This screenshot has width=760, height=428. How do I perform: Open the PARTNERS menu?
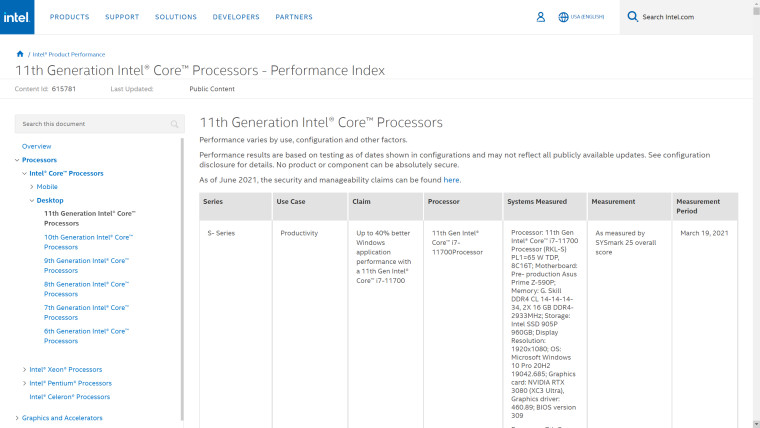point(294,17)
